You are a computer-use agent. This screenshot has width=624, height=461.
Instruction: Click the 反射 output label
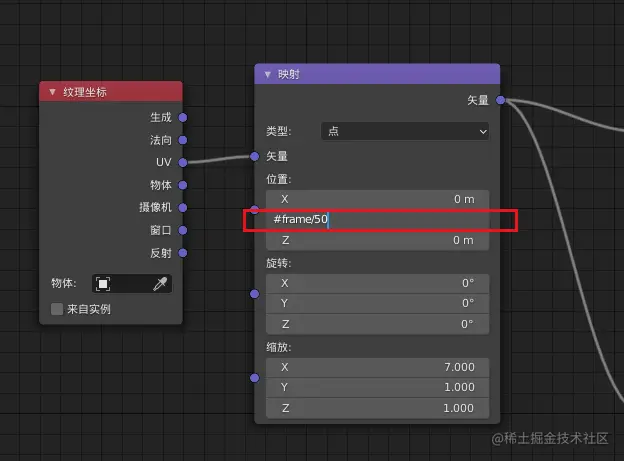tap(161, 253)
